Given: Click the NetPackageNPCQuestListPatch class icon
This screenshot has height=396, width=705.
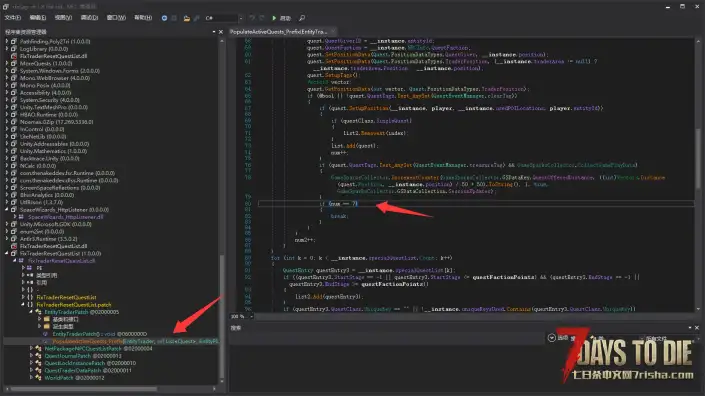Looking at the screenshot, I should tap(38, 348).
